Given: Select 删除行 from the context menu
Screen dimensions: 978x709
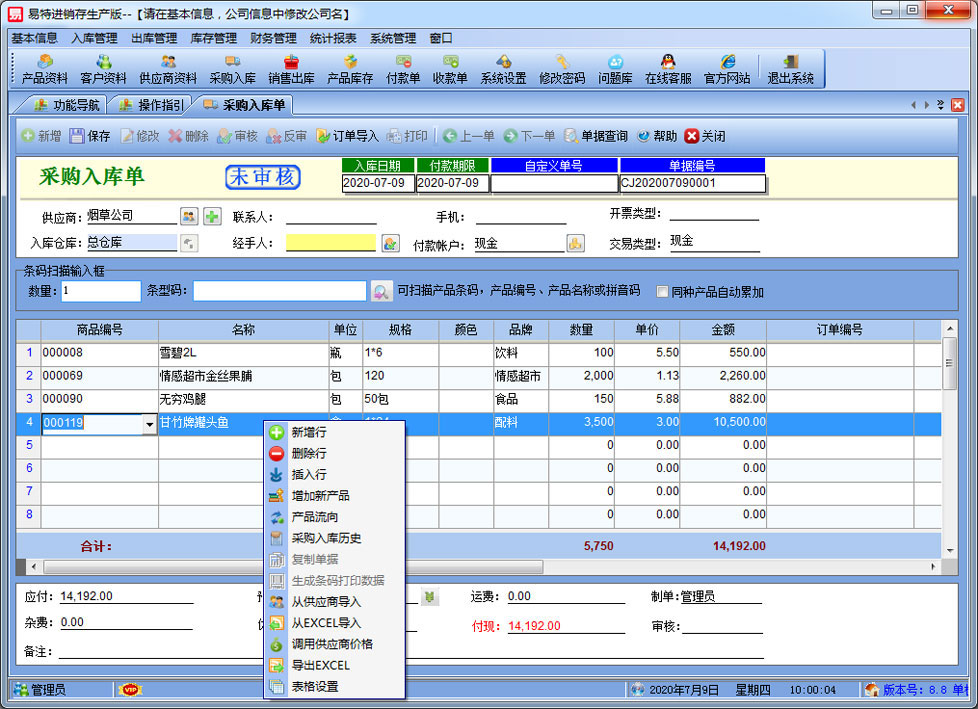Looking at the screenshot, I should [x=308, y=453].
